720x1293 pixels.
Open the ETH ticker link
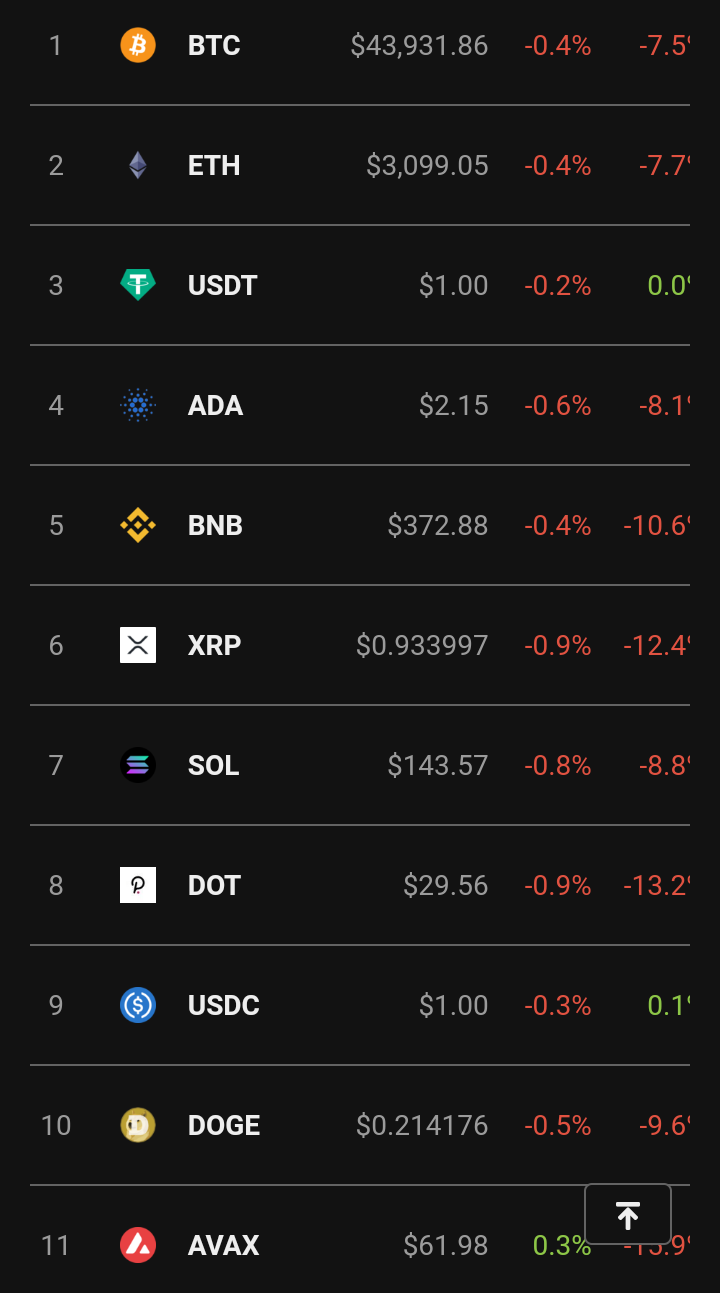214,165
